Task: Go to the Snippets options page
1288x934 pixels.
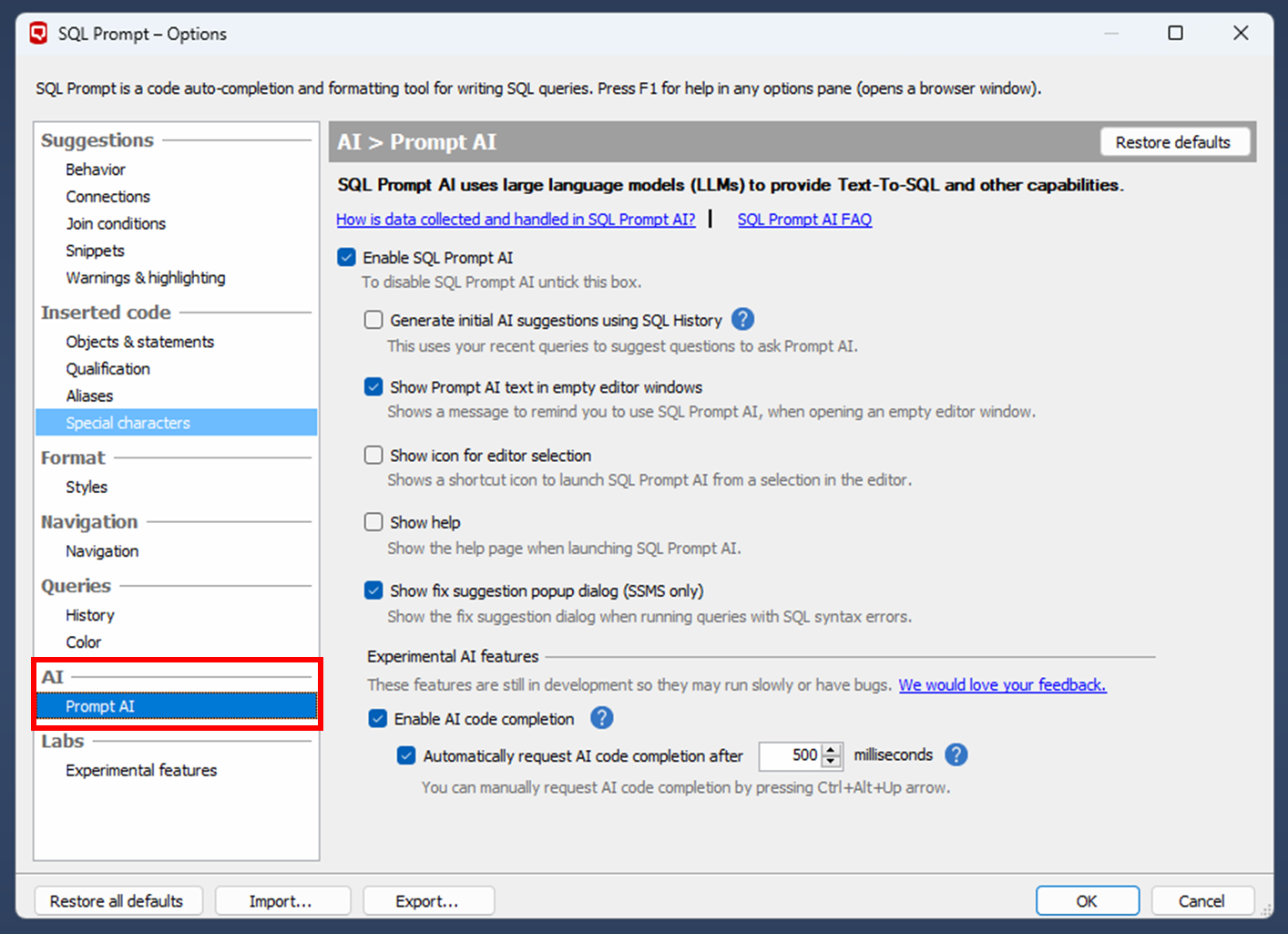Action: [x=95, y=251]
